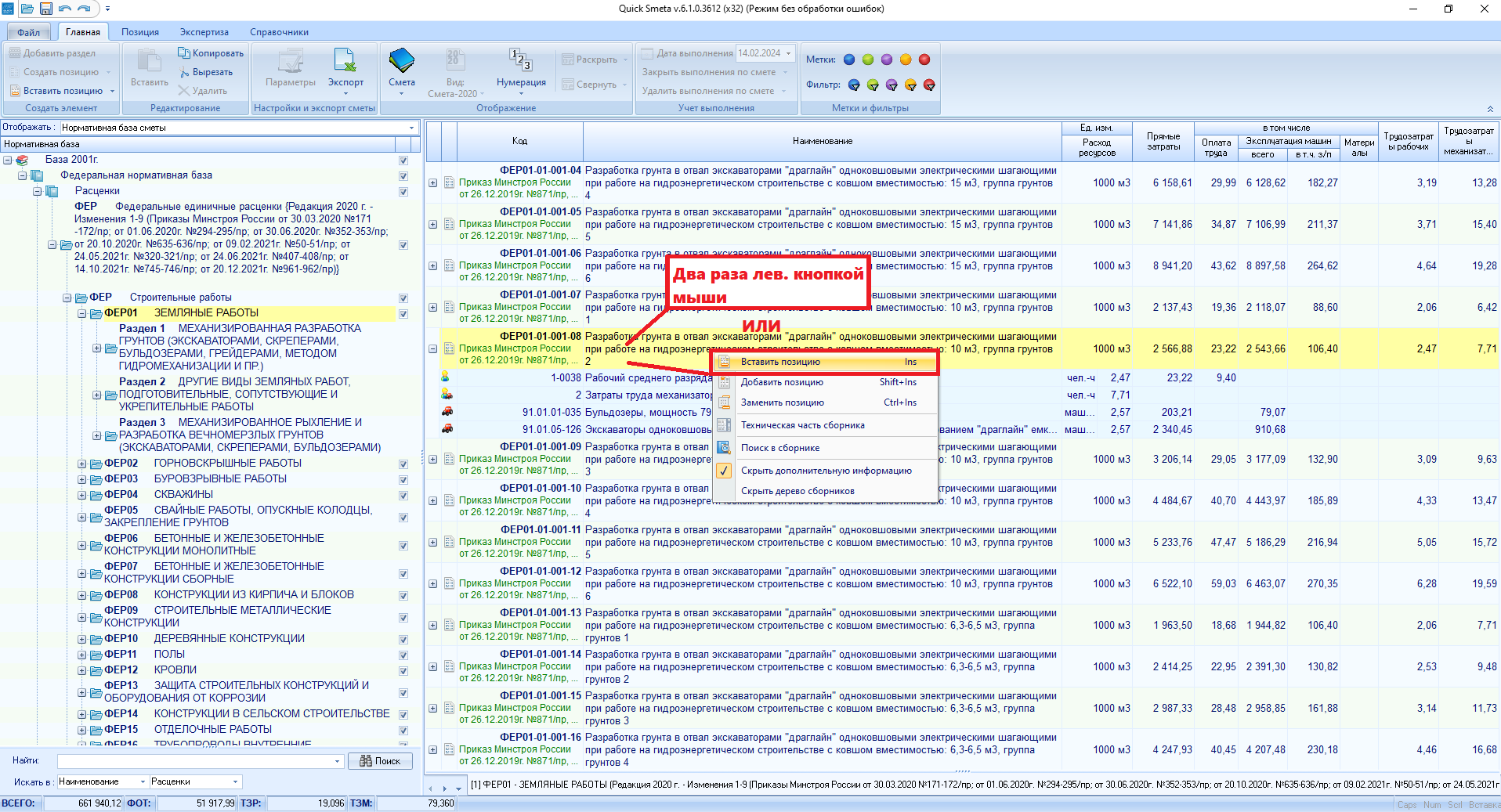The width and height of the screenshot is (1501, 812).
Task: Choose Заменить позицию in context menu
Action: tap(826, 402)
